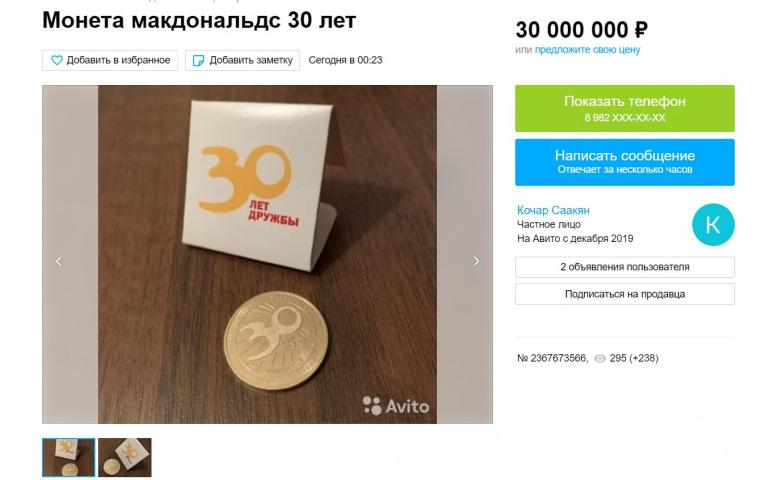Select the first photo thumbnail
The height and width of the screenshot is (480, 770).
click(69, 457)
